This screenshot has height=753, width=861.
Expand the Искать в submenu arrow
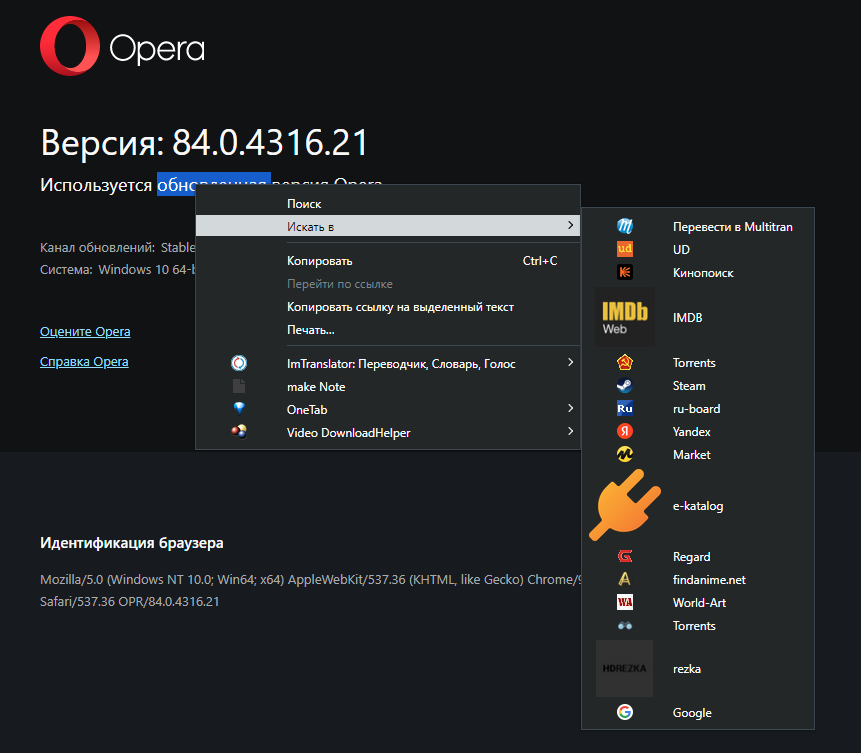[x=571, y=225]
